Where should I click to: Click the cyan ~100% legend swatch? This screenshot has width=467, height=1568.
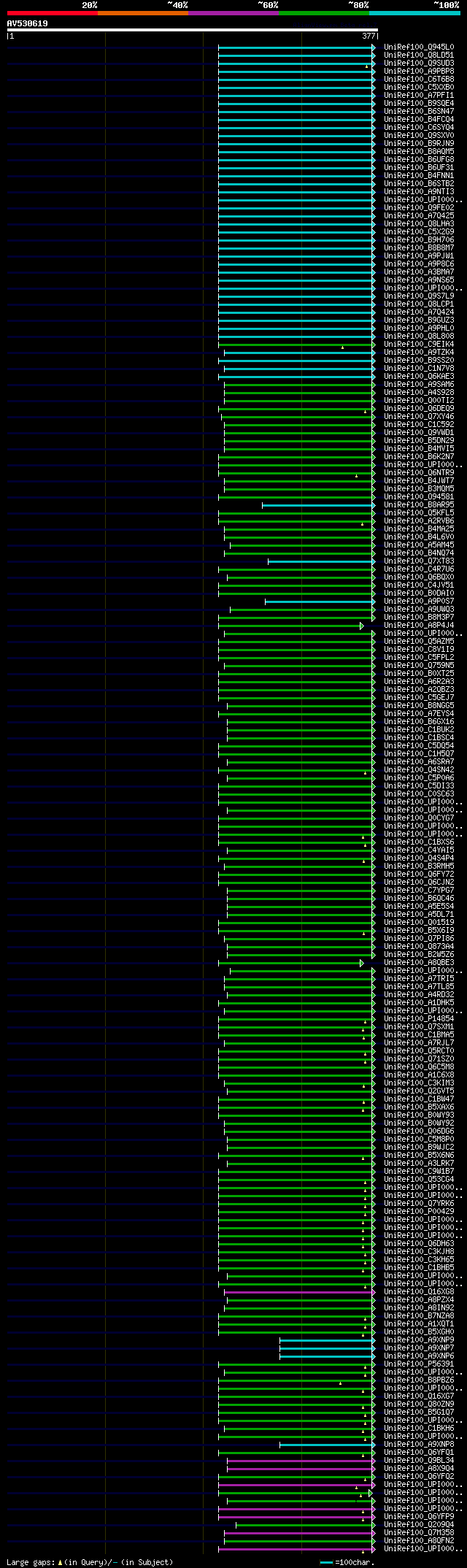tap(414, 13)
